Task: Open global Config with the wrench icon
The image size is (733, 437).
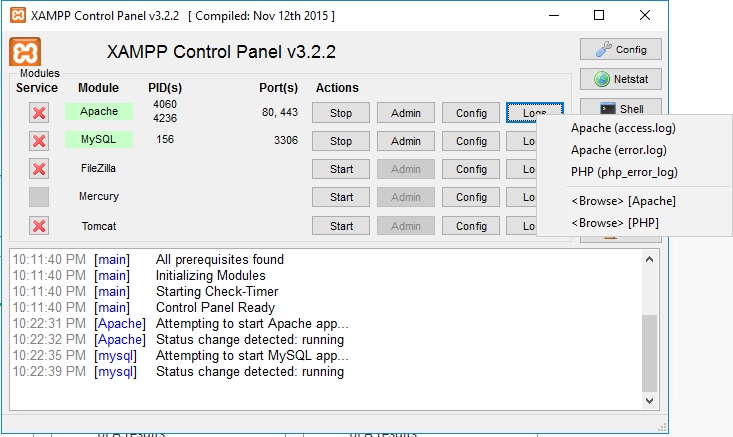Action: coord(621,49)
